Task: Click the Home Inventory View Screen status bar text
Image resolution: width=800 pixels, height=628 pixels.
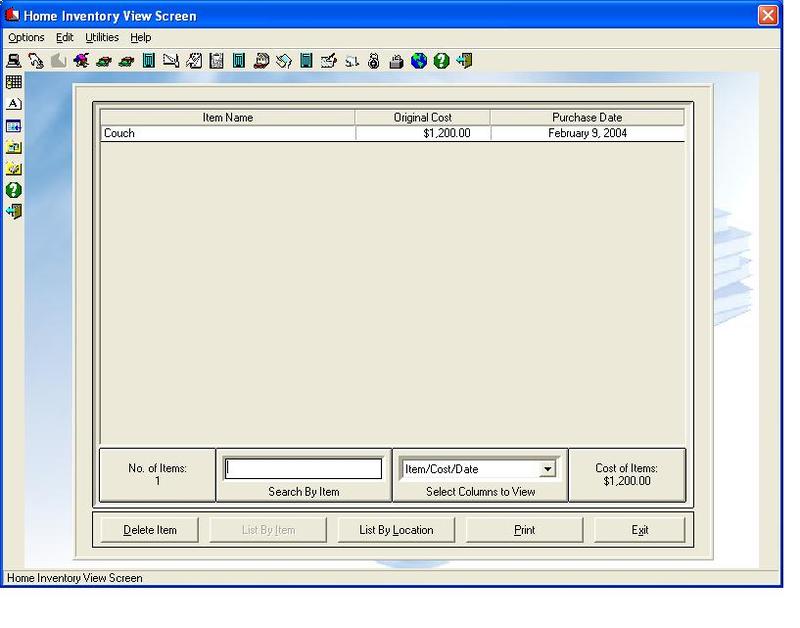Action: [74, 578]
